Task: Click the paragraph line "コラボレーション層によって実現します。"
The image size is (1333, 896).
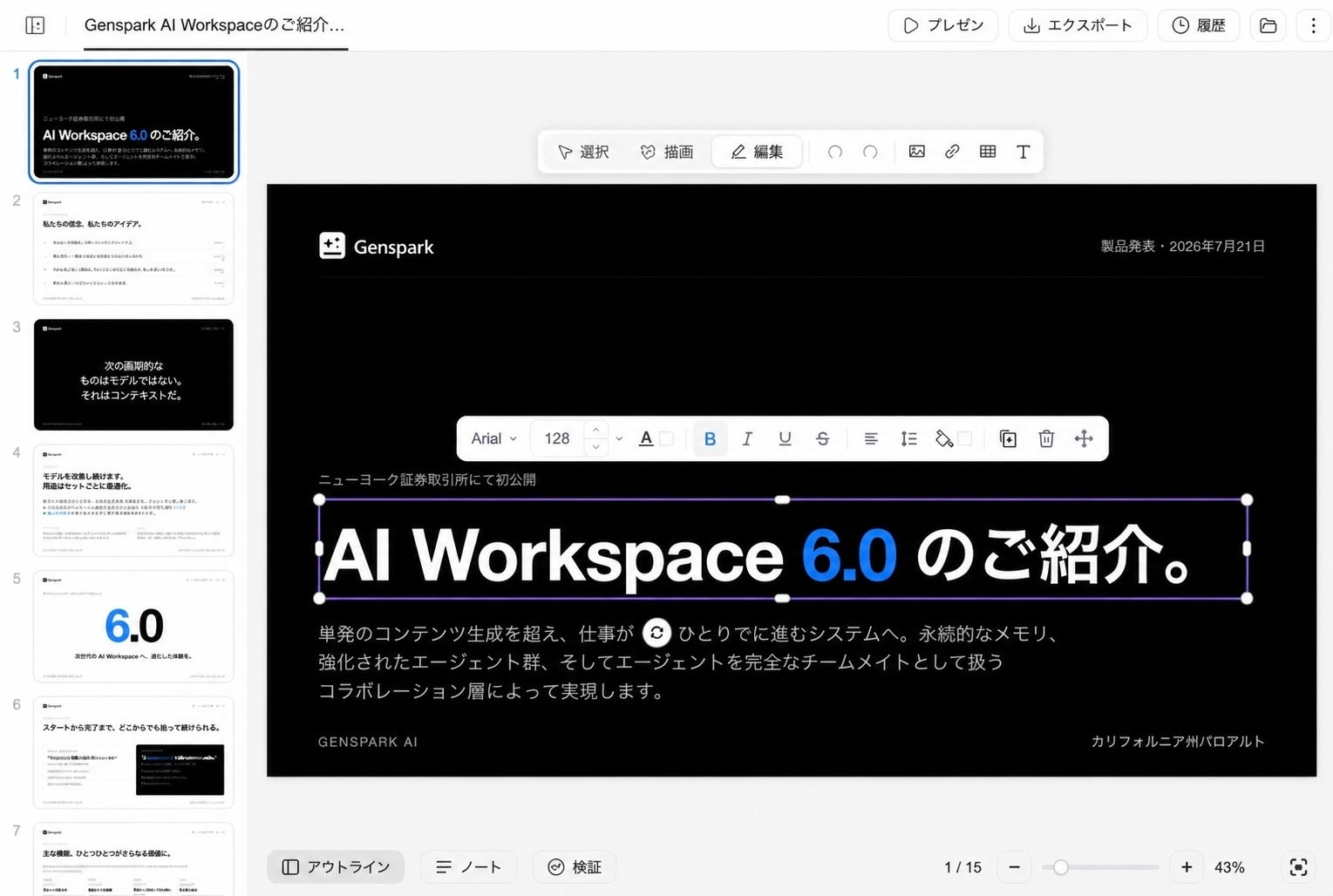Action: [x=493, y=691]
